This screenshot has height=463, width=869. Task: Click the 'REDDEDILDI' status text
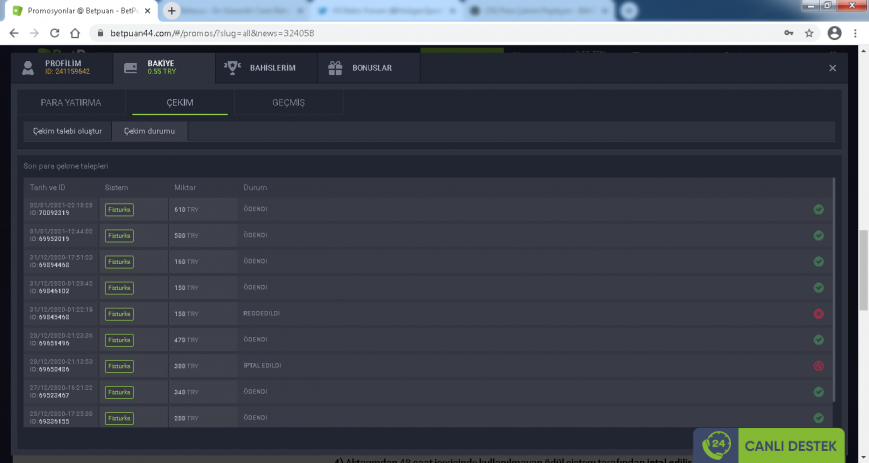tap(262, 313)
